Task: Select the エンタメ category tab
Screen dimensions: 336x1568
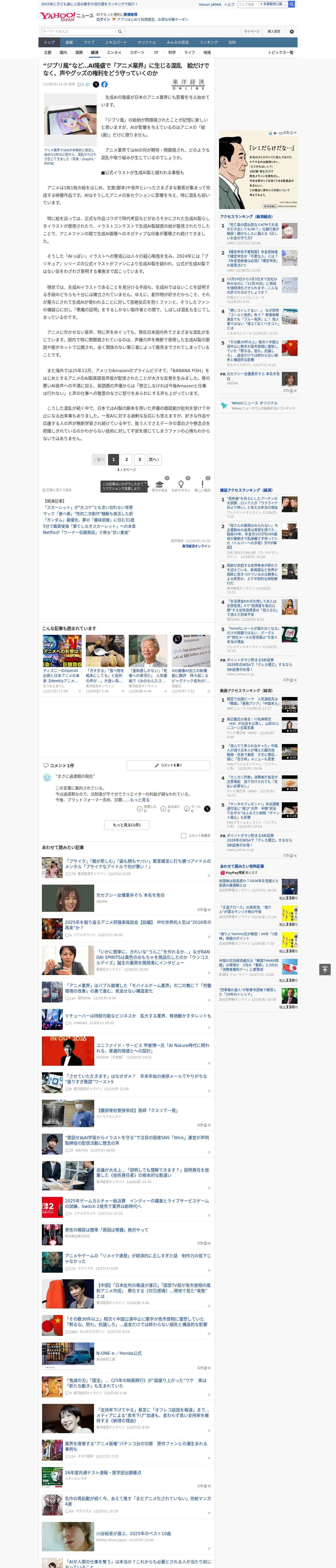Action: tap(114, 52)
